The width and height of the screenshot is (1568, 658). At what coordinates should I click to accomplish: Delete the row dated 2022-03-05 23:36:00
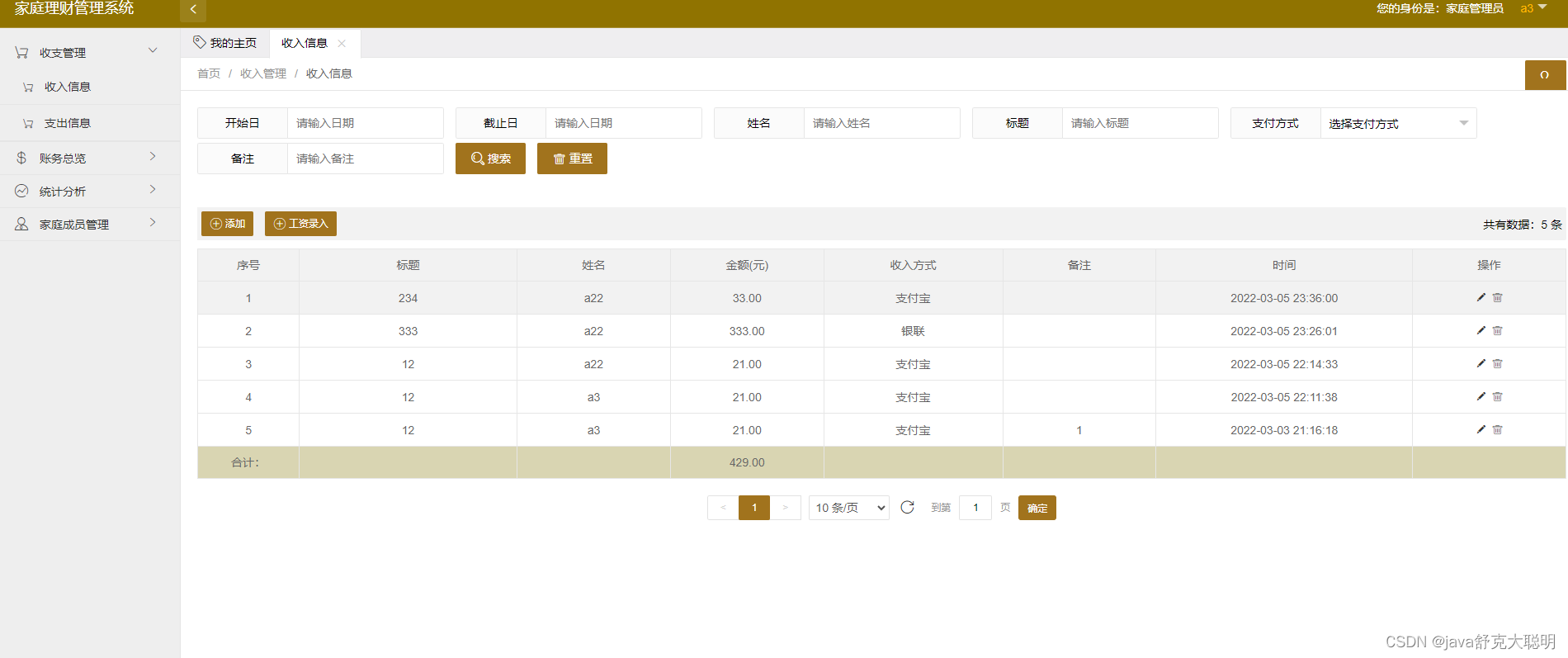1498,297
